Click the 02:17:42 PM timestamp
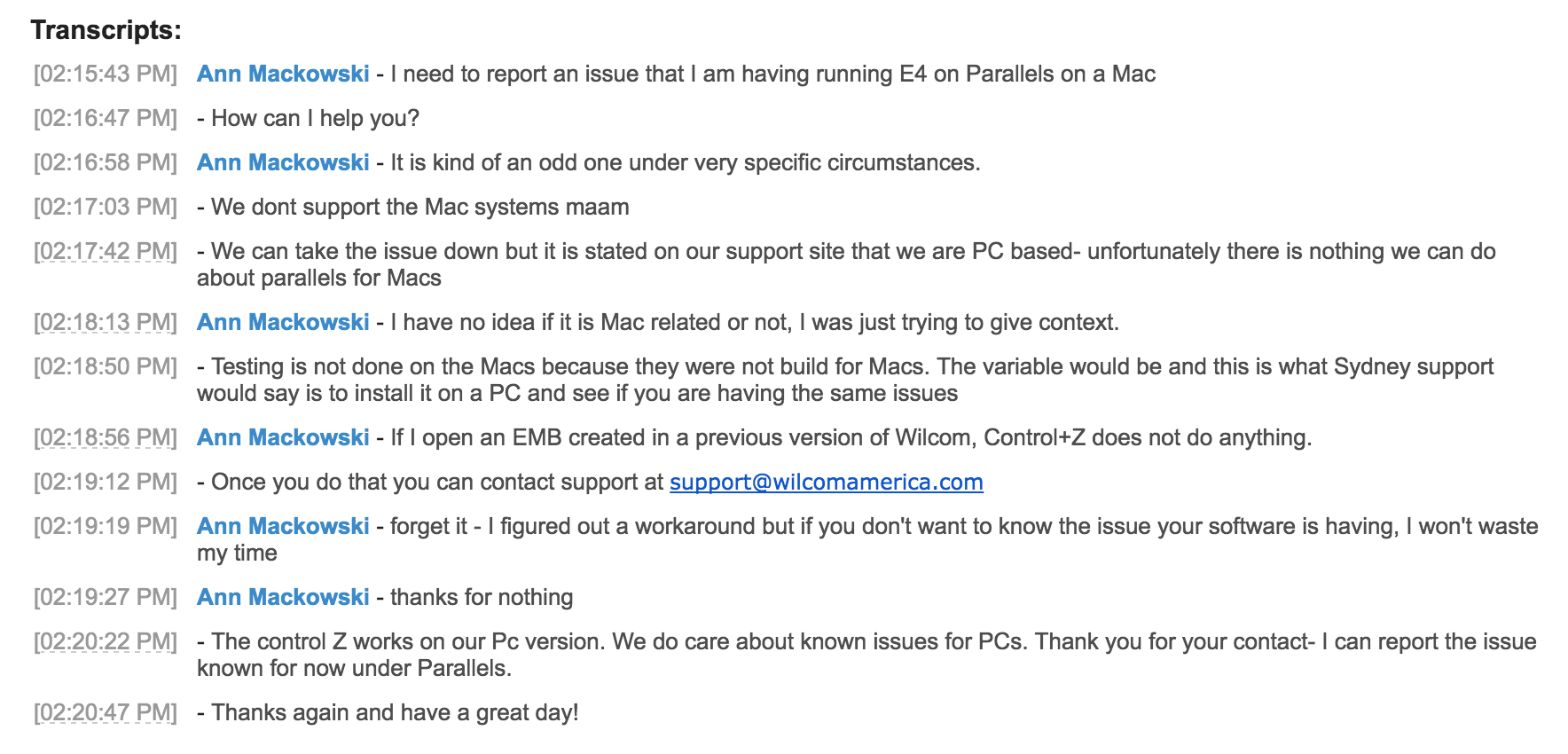 tap(106, 251)
